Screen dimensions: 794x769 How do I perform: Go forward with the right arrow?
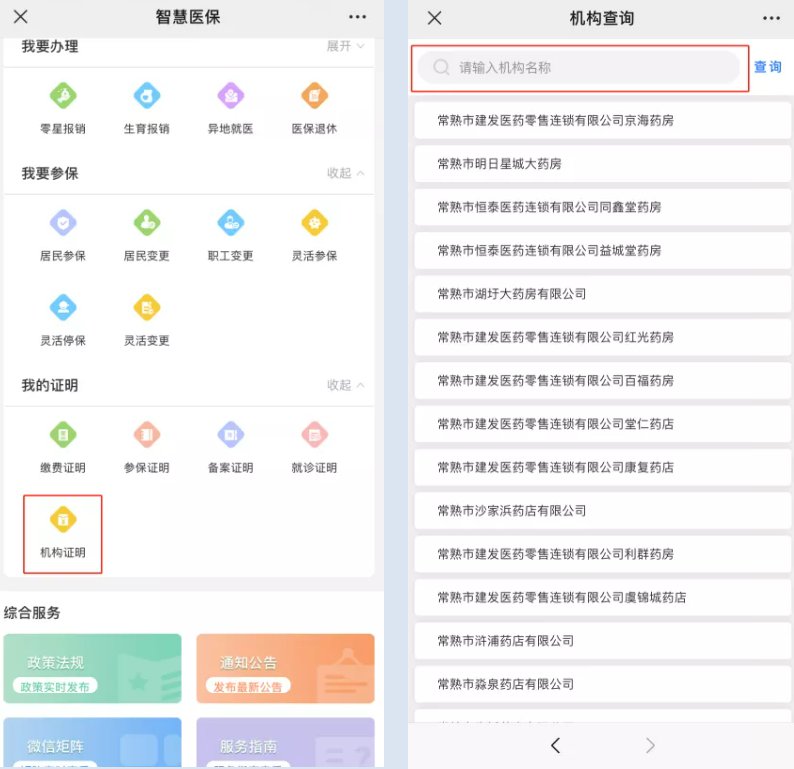click(650, 745)
